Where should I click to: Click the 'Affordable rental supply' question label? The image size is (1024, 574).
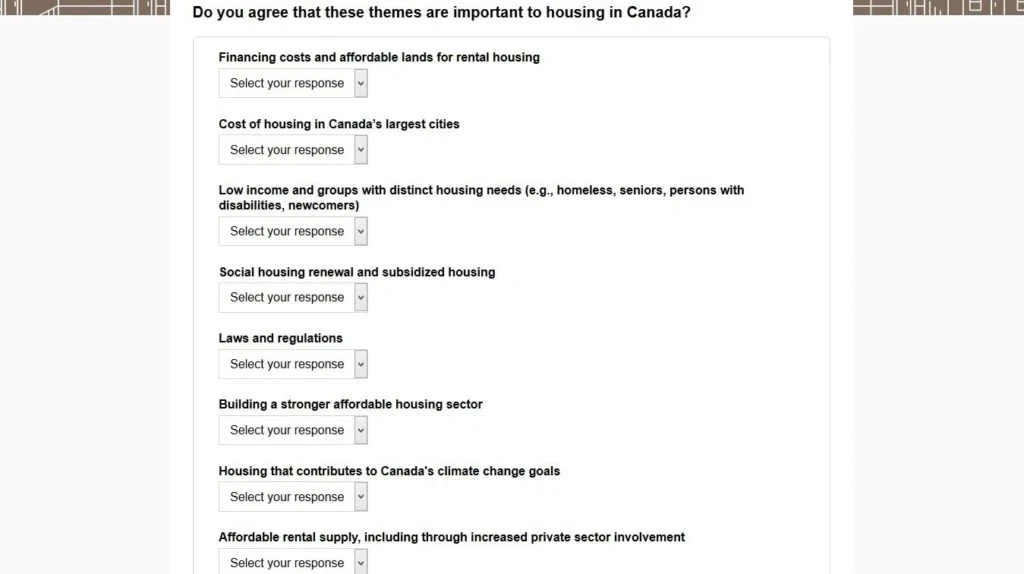coord(452,537)
